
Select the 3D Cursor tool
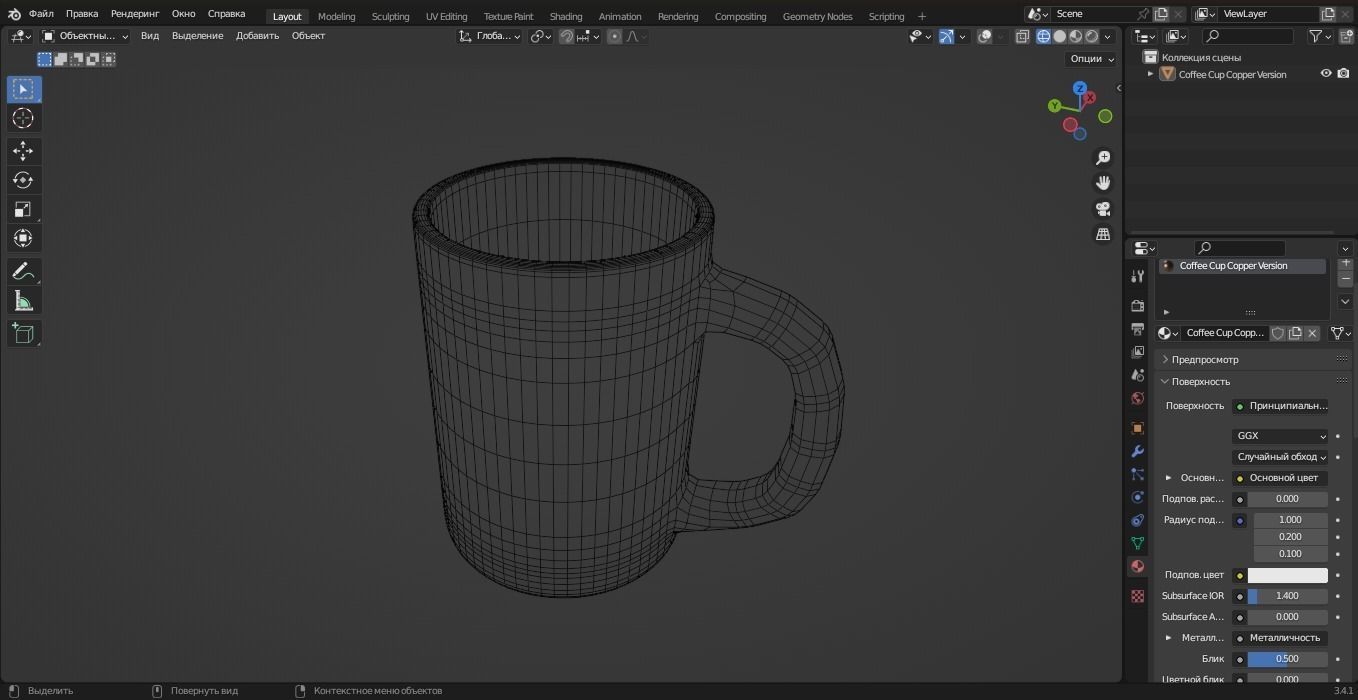(x=24, y=118)
